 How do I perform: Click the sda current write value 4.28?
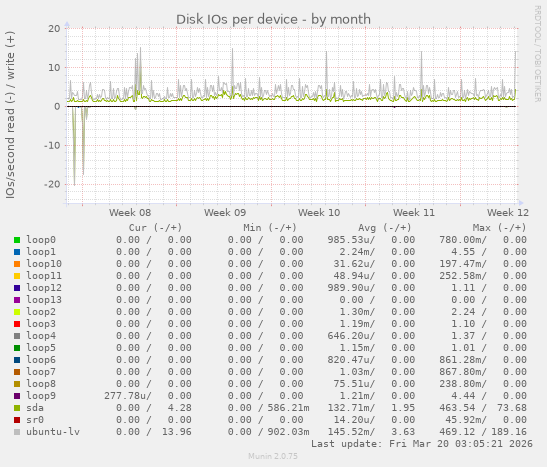pyautogui.click(x=180, y=408)
